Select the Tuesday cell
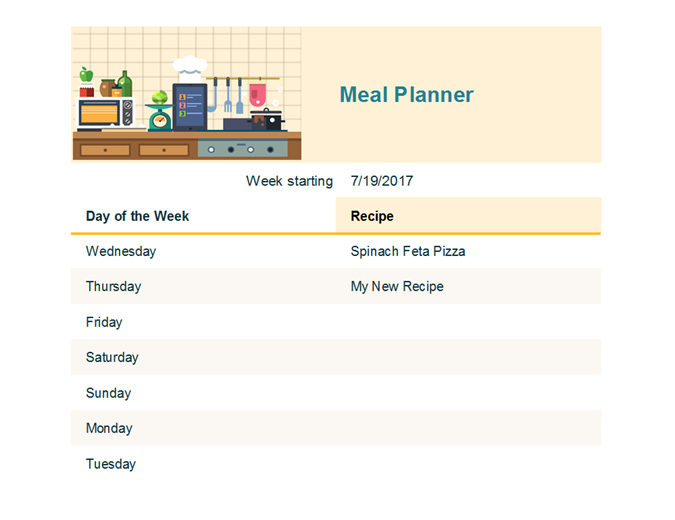This screenshot has width=675, height=520. 111,464
